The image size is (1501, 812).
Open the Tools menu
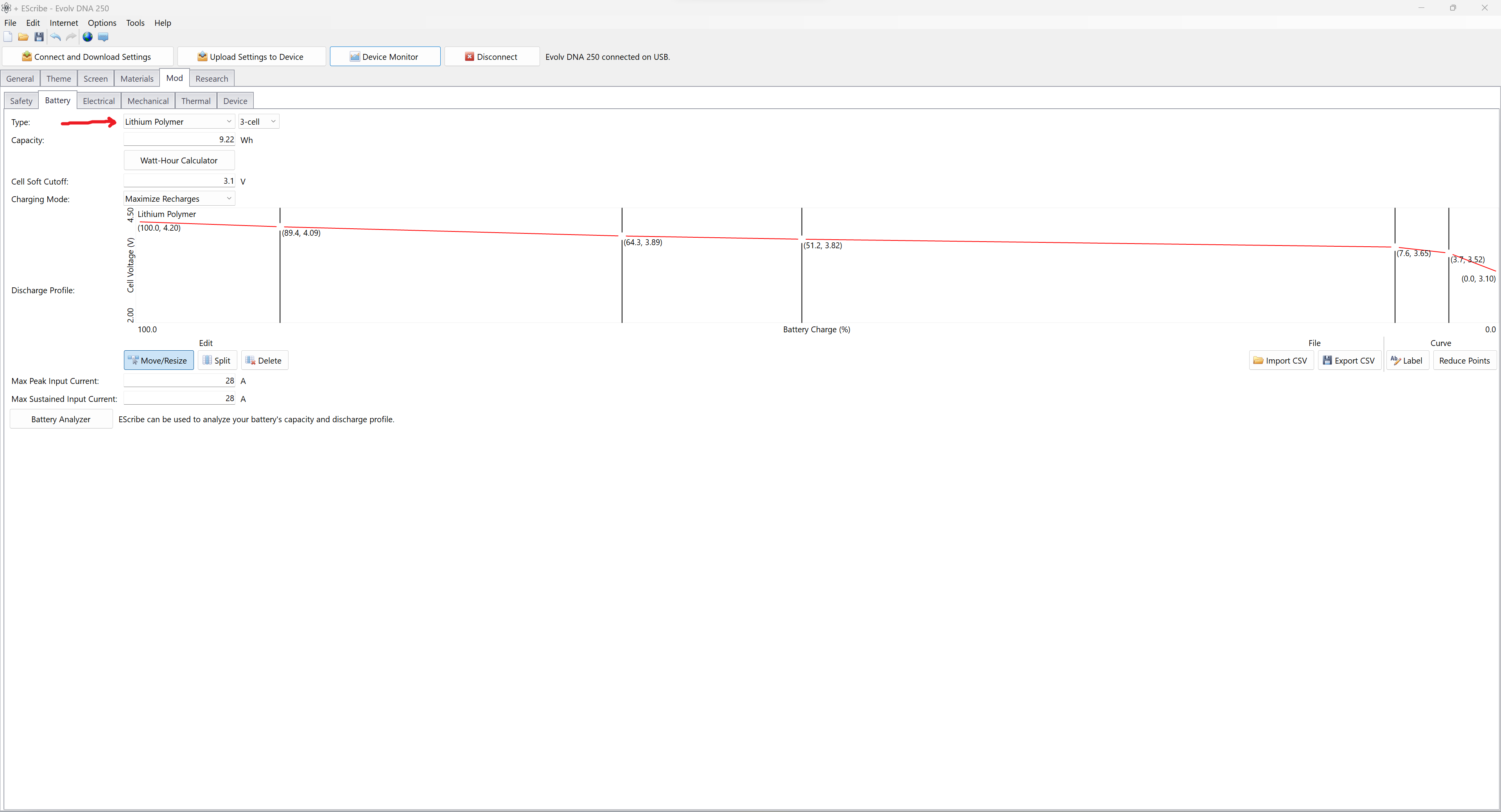click(x=135, y=23)
